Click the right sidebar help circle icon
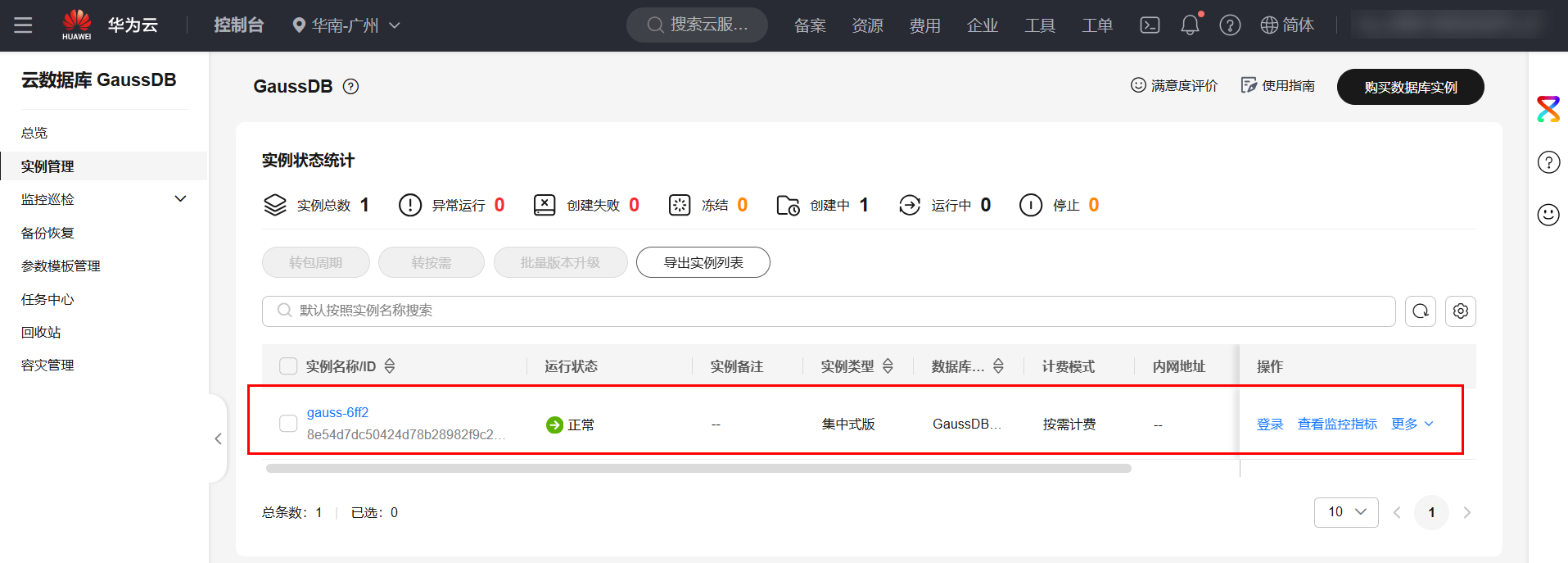This screenshot has height=563, width=1568. click(x=1548, y=162)
